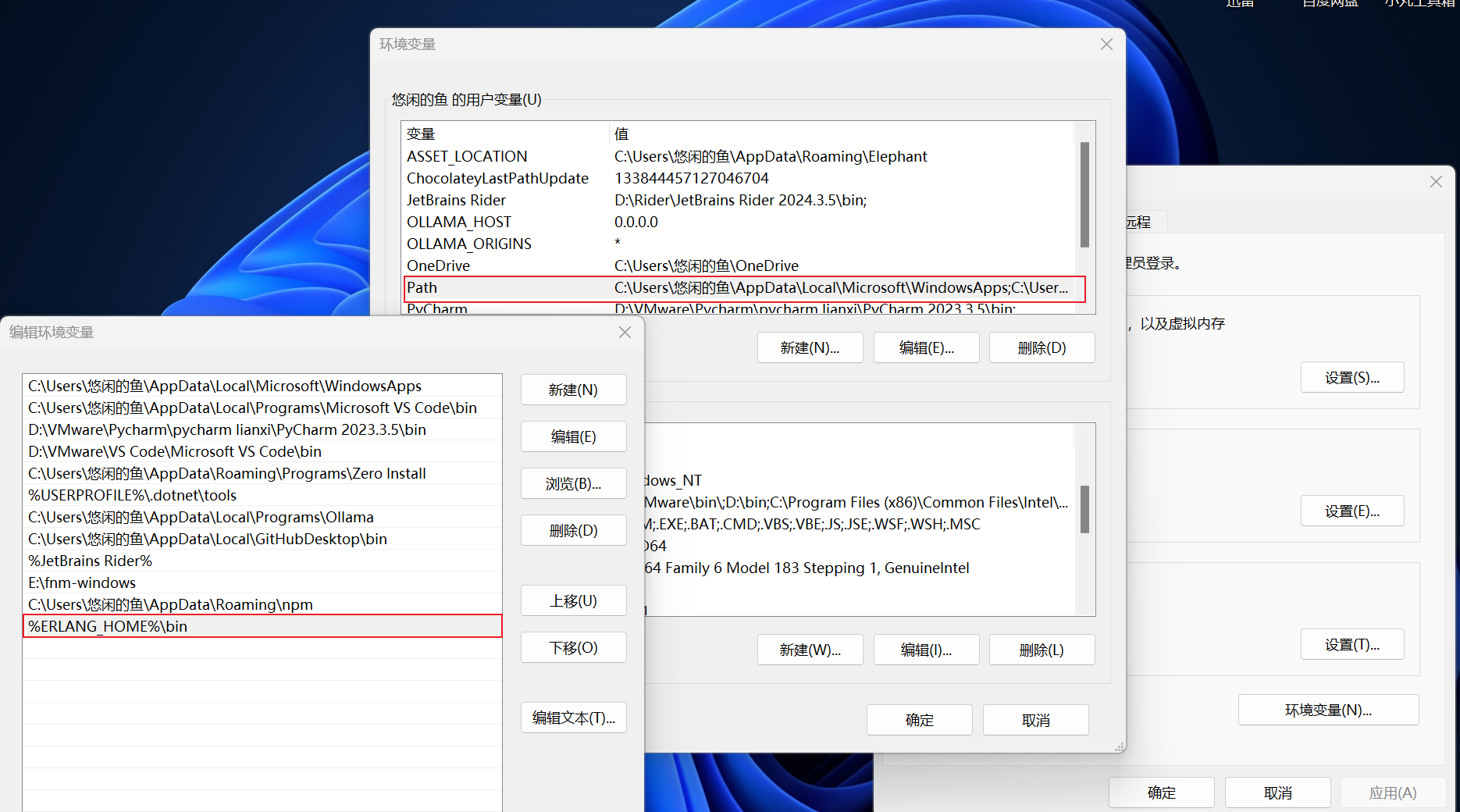This screenshot has height=812, width=1460.
Task: Click 新建(N)... under user variables
Action: (810, 347)
